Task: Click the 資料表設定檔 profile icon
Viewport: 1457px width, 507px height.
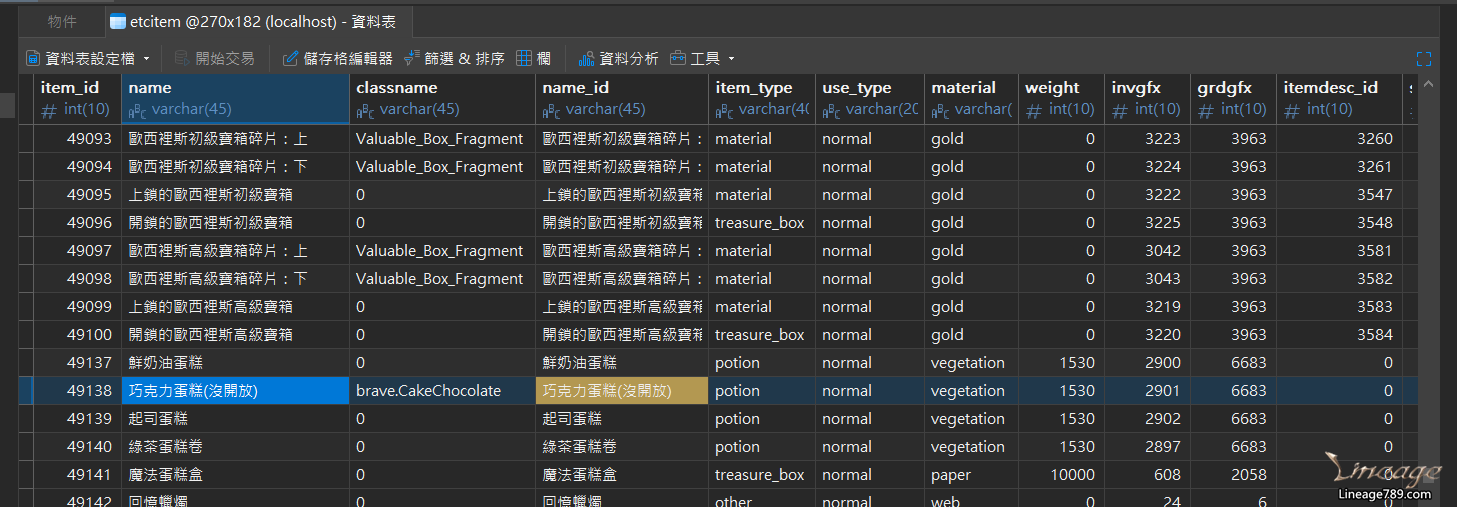Action: (x=33, y=59)
